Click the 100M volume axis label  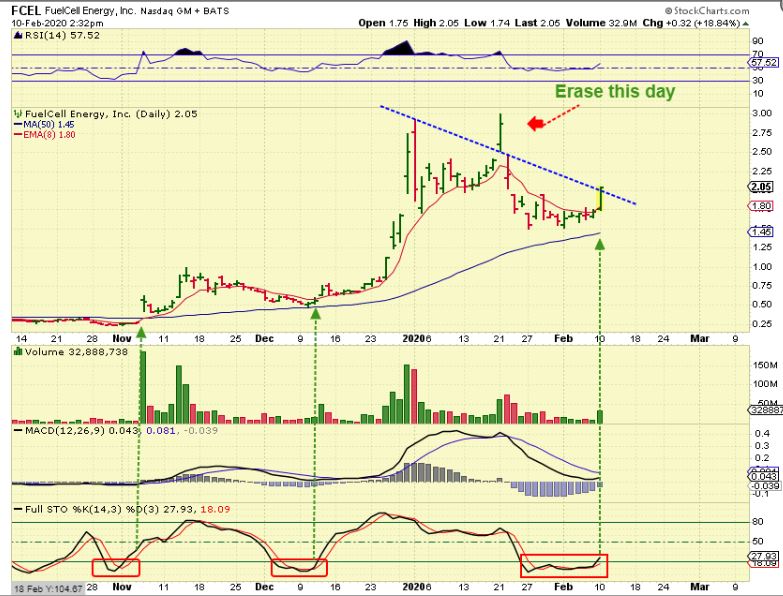point(765,384)
